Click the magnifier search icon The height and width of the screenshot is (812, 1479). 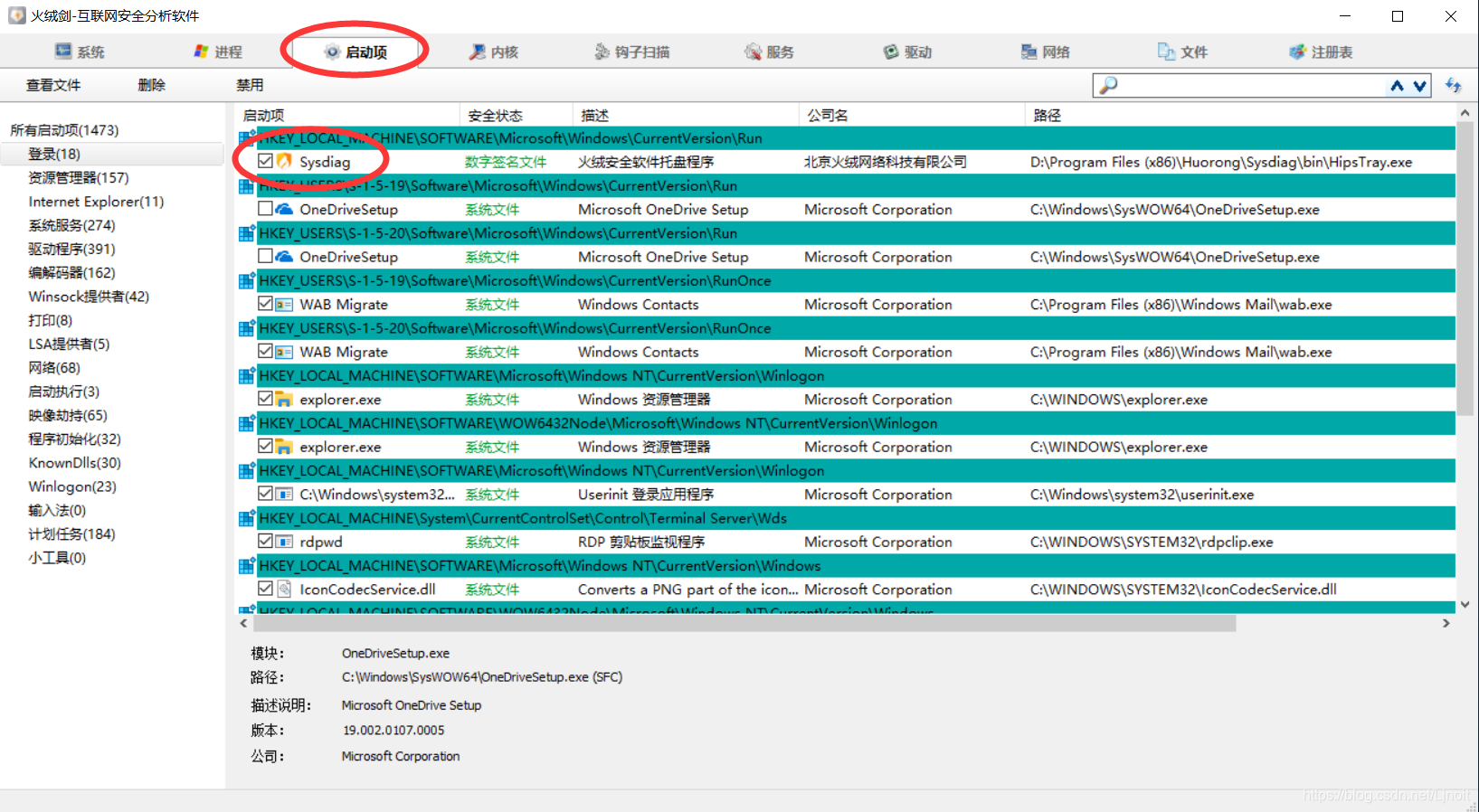pos(1108,85)
